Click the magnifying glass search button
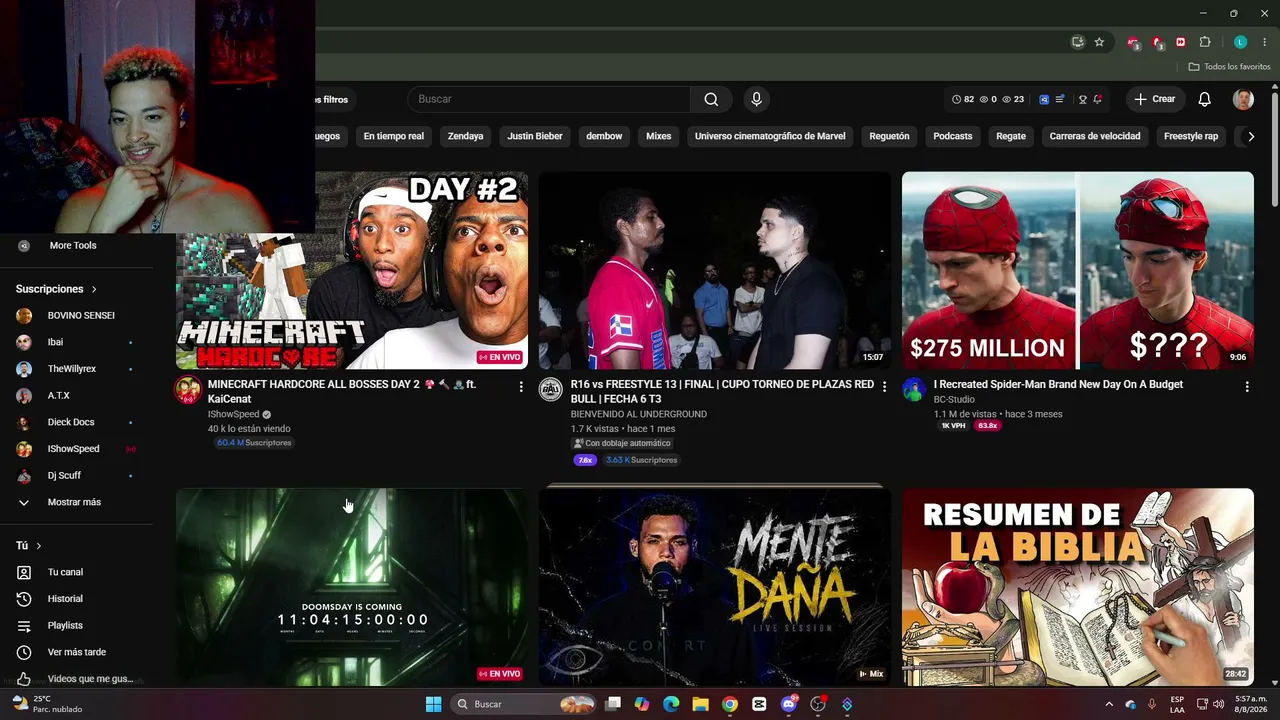Viewport: 1280px width, 720px height. (x=711, y=99)
